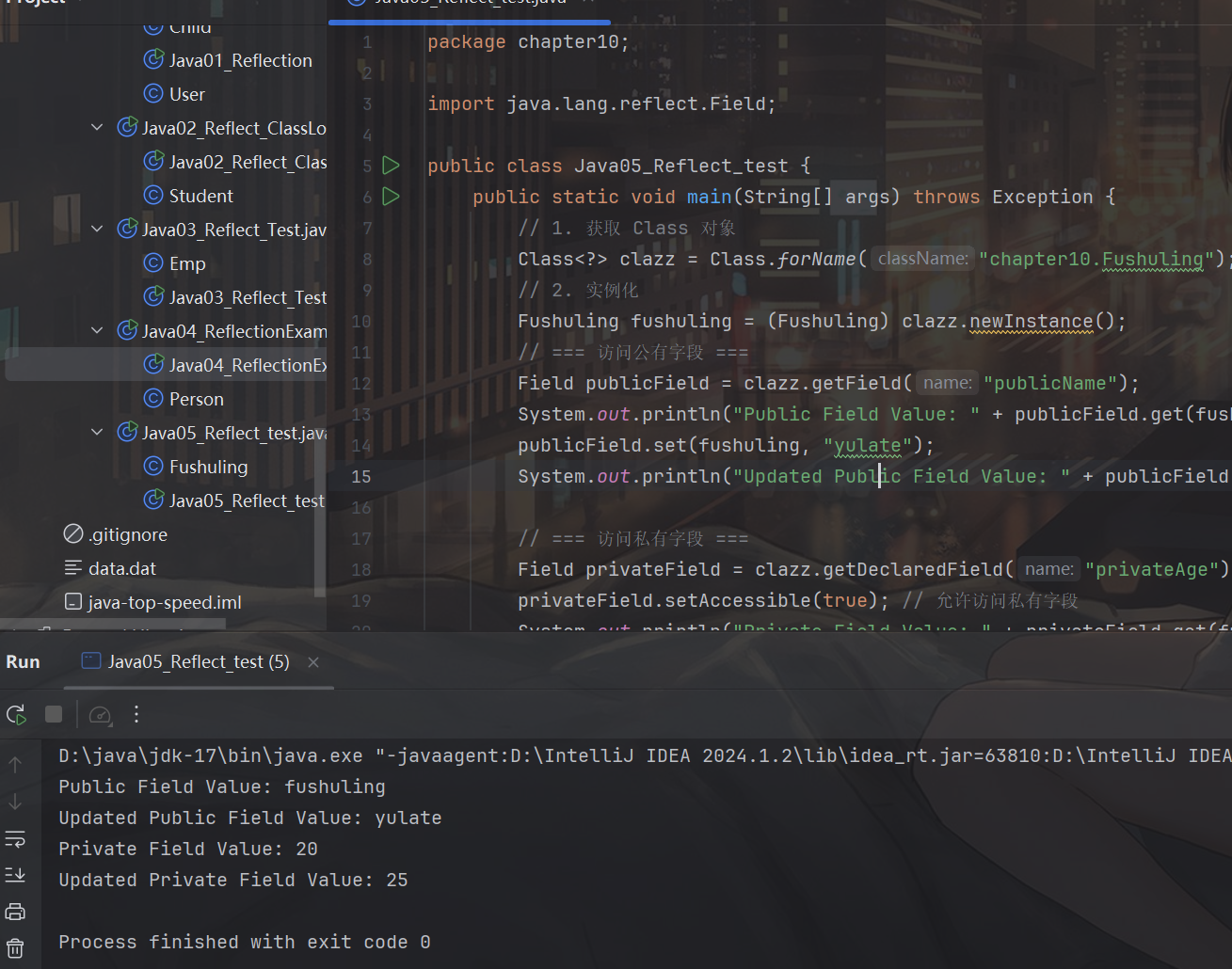The image size is (1232, 969).
Task: Collapse the Java04_ReflectionExam tree node
Action: (97, 331)
